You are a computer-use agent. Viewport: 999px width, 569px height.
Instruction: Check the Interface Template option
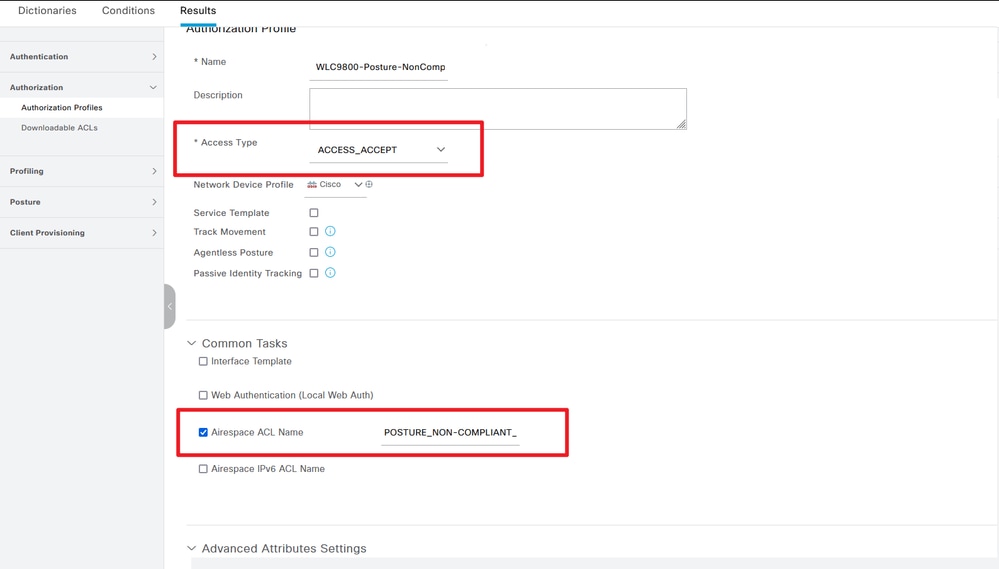click(x=203, y=361)
